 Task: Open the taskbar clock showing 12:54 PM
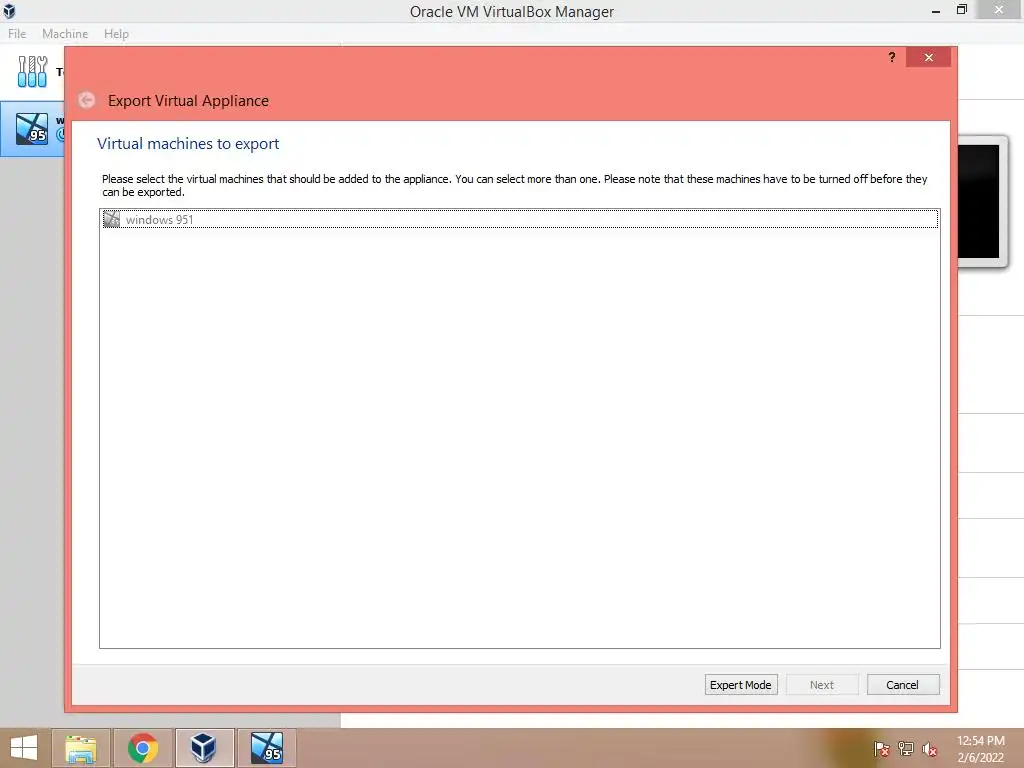click(980, 749)
